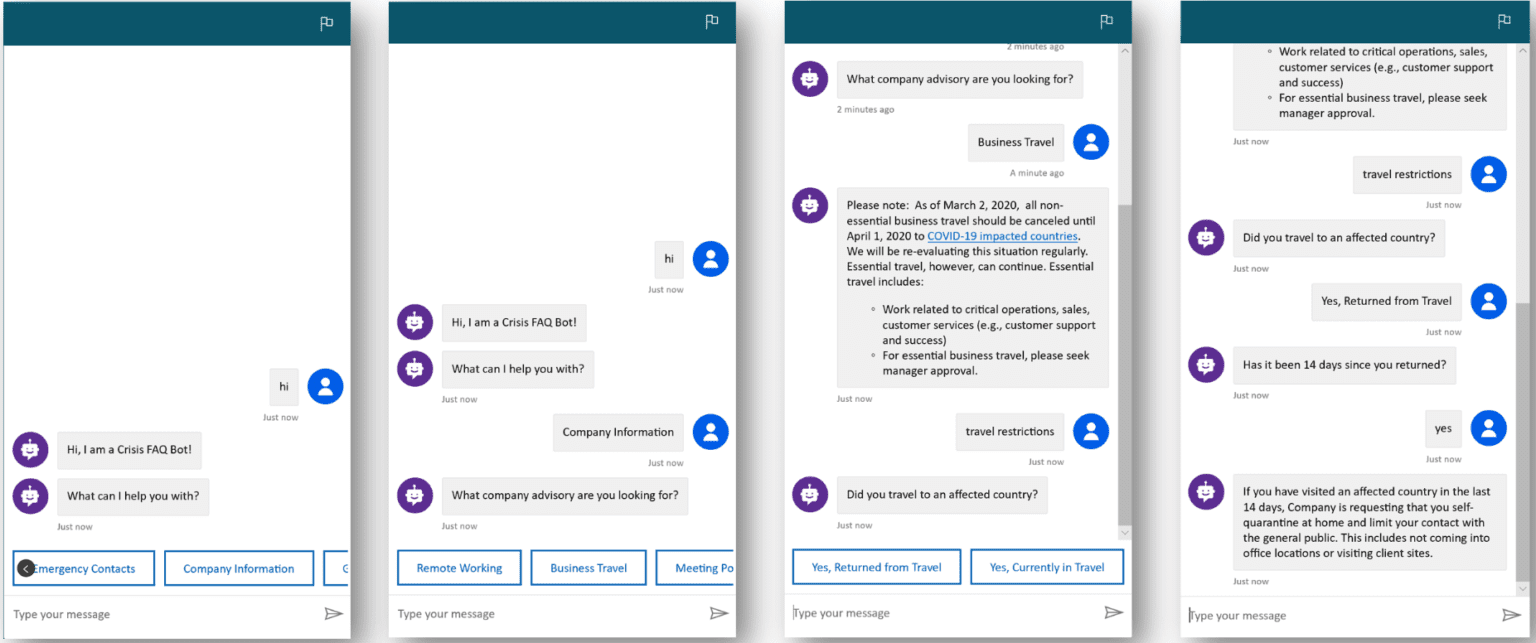Click the send arrow in the fourth chat panel

(x=1510, y=615)
